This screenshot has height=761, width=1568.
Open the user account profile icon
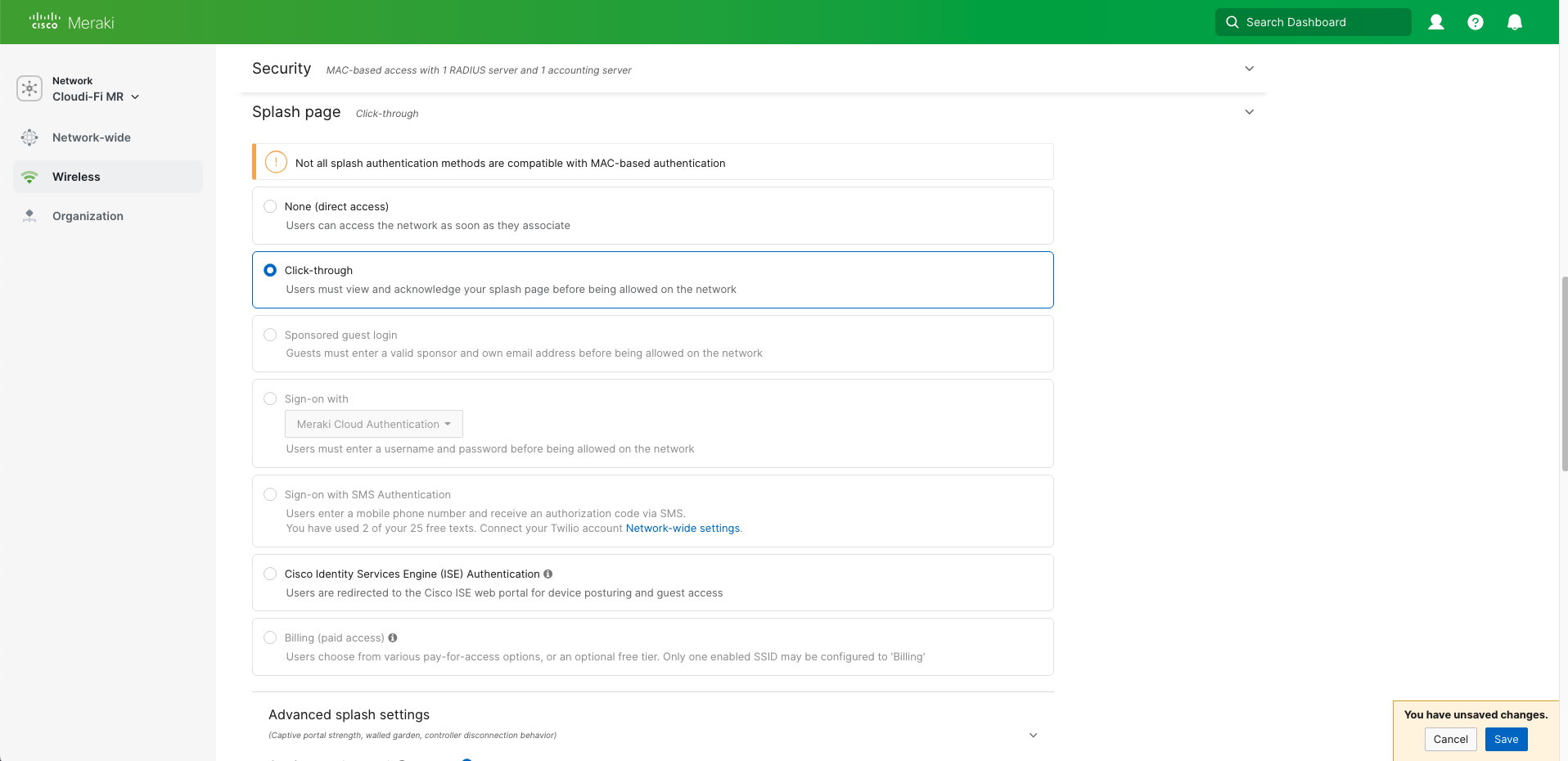[x=1435, y=22]
